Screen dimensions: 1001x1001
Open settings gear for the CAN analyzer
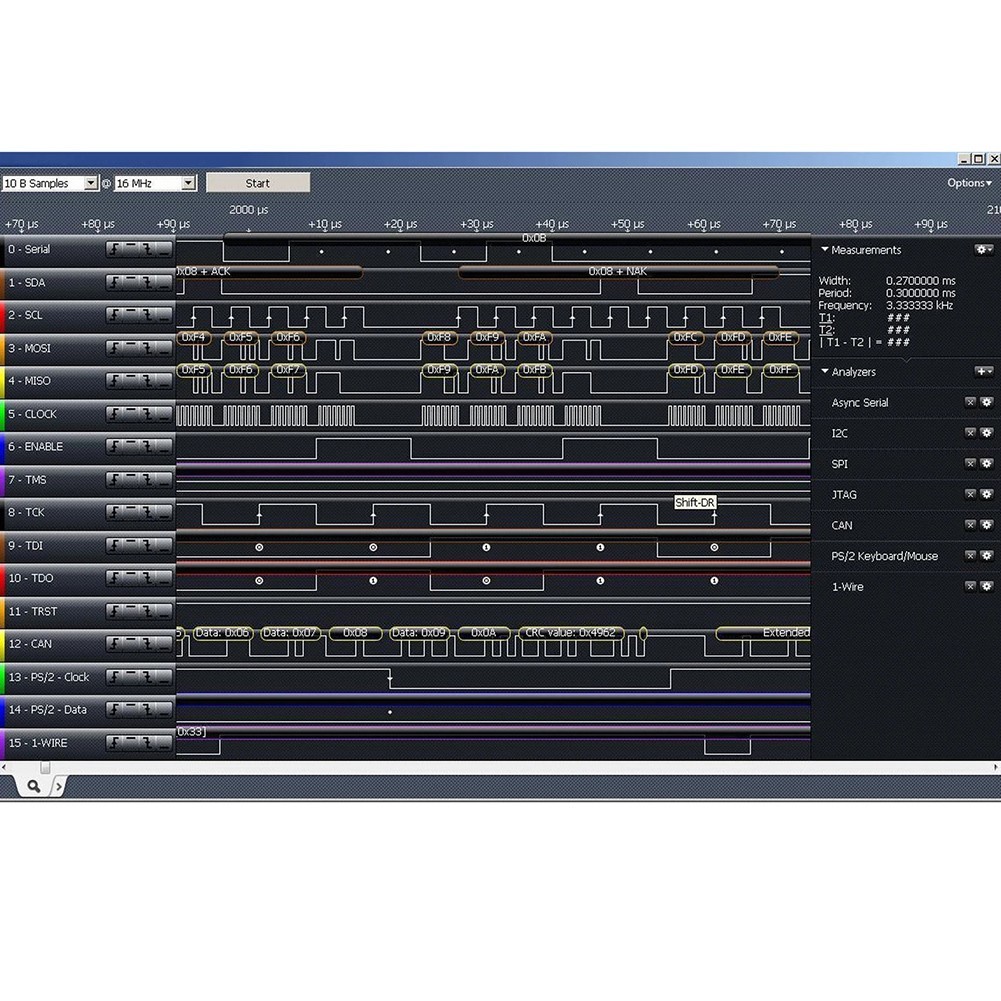(x=986, y=525)
